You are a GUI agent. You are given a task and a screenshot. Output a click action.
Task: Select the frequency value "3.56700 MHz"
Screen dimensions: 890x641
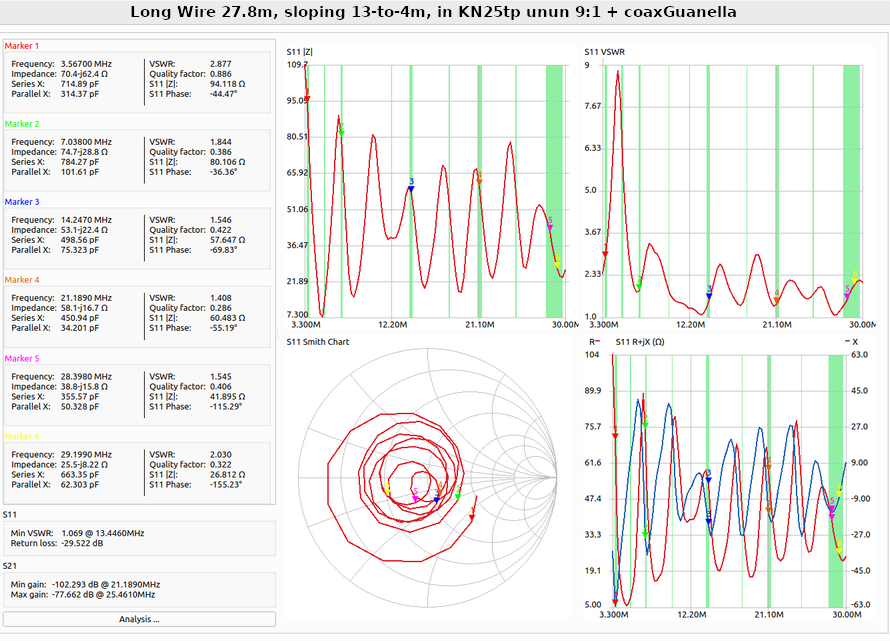(86, 64)
